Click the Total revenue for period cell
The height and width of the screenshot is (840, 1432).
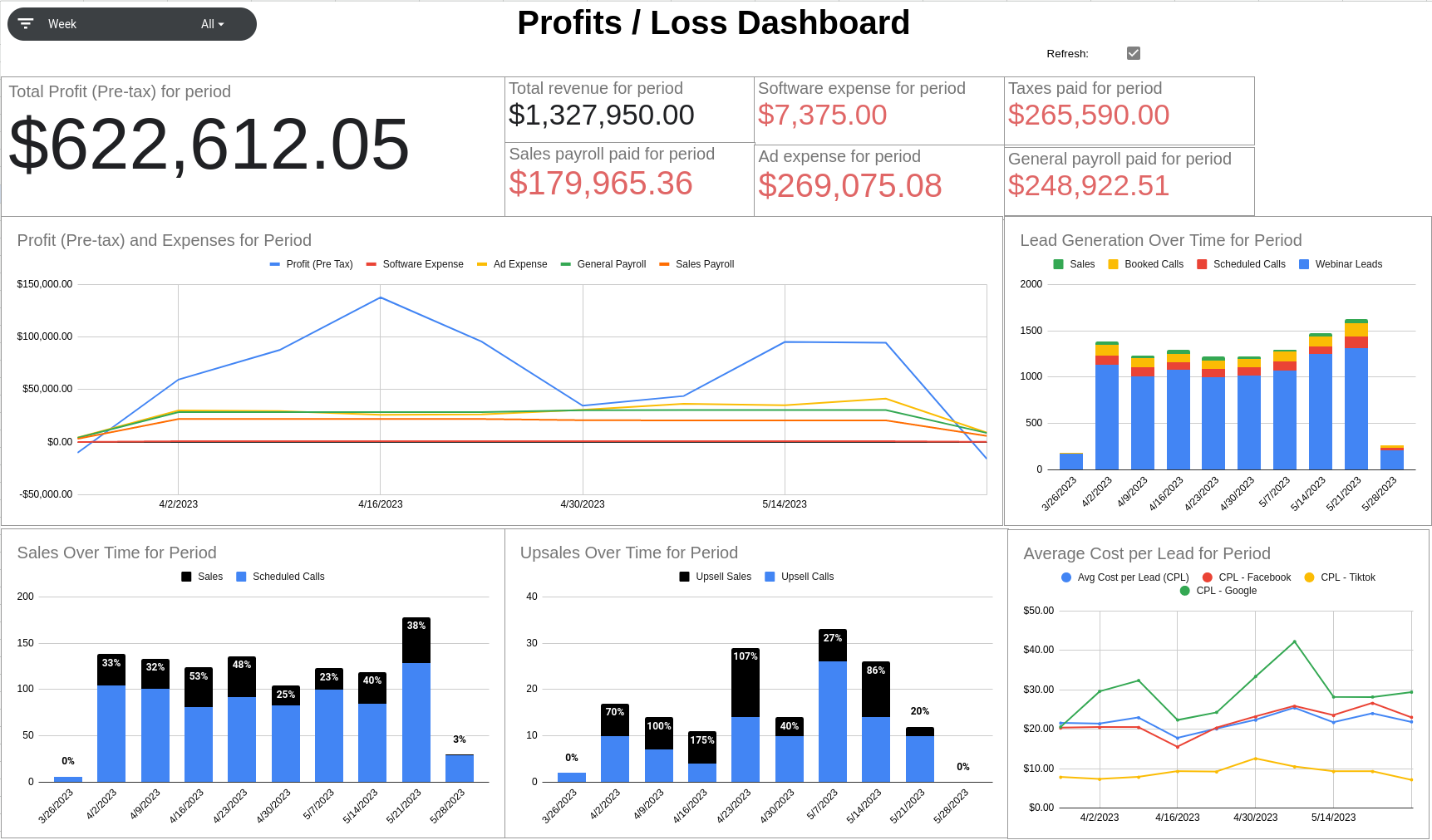coord(628,108)
